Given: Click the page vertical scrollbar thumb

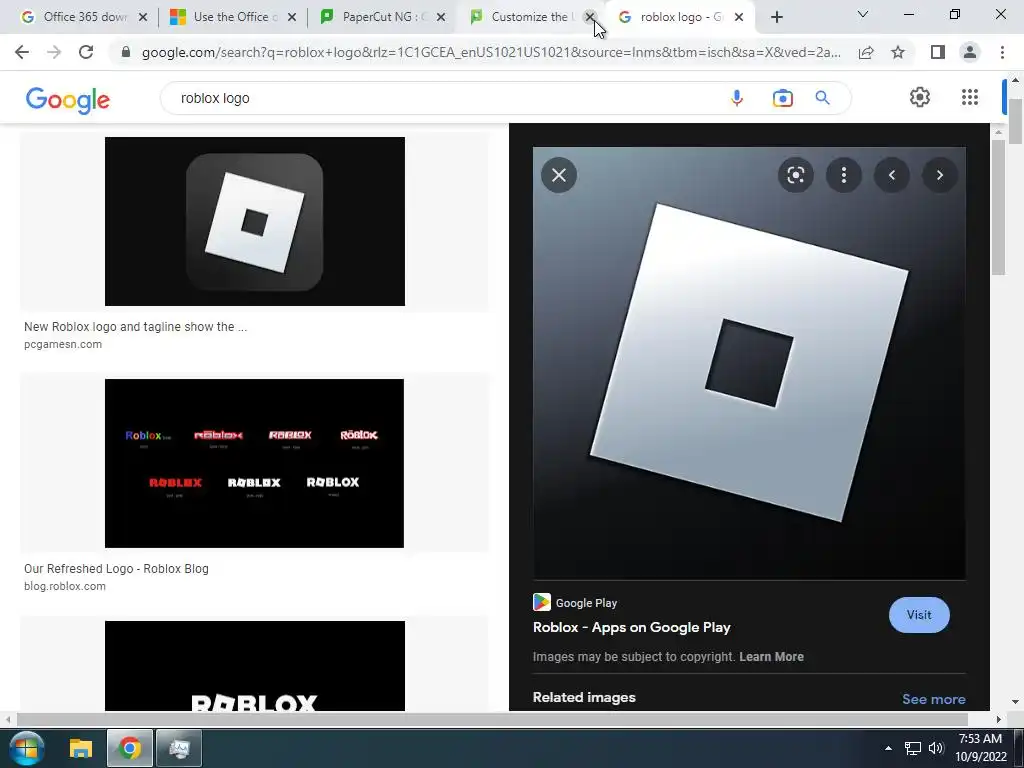Looking at the screenshot, I should pos(1016,121).
